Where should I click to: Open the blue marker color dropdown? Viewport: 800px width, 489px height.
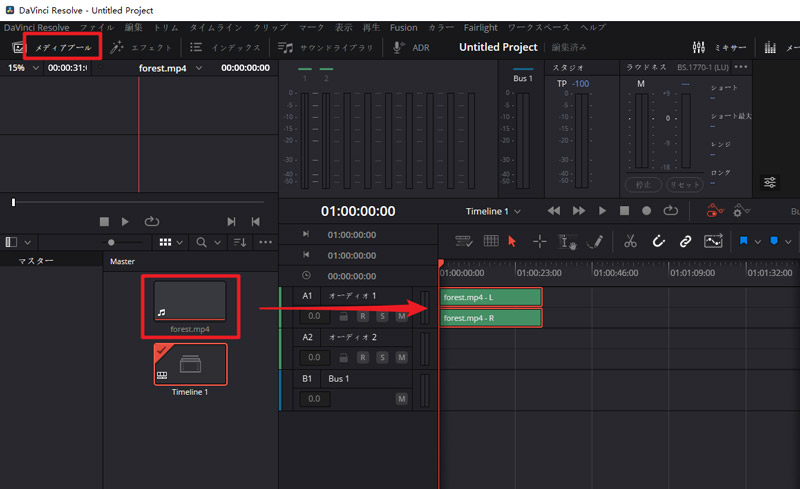(x=788, y=241)
